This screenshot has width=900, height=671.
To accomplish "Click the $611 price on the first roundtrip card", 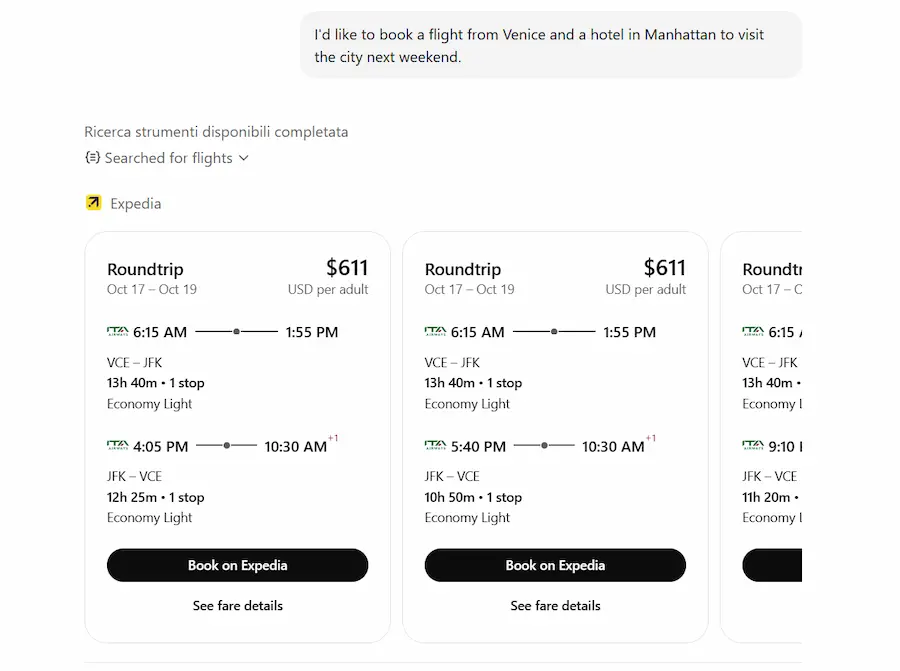I will (347, 268).
